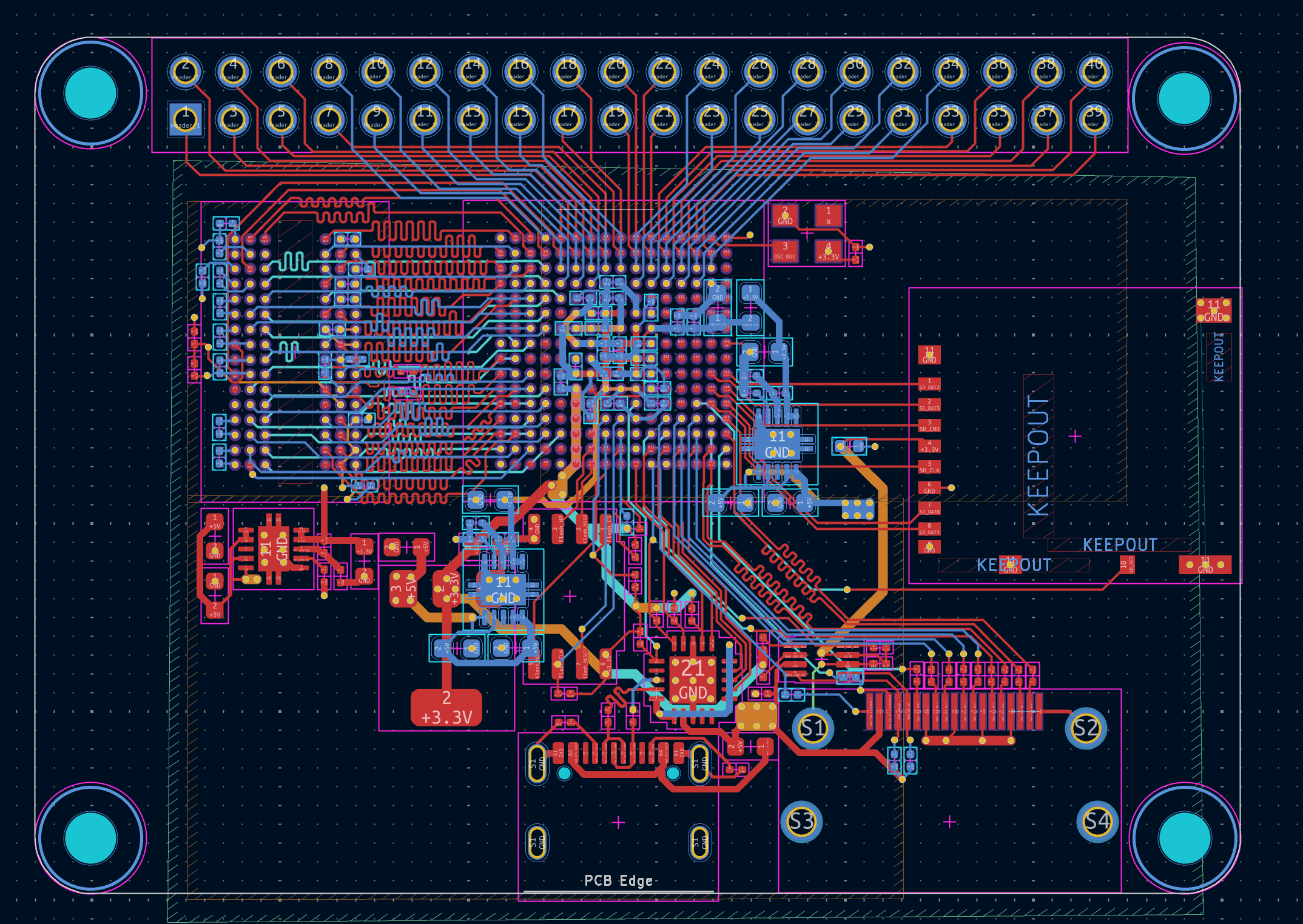The image size is (1303, 924).
Task: Select the S2 shield pad
Action: click(x=1085, y=728)
